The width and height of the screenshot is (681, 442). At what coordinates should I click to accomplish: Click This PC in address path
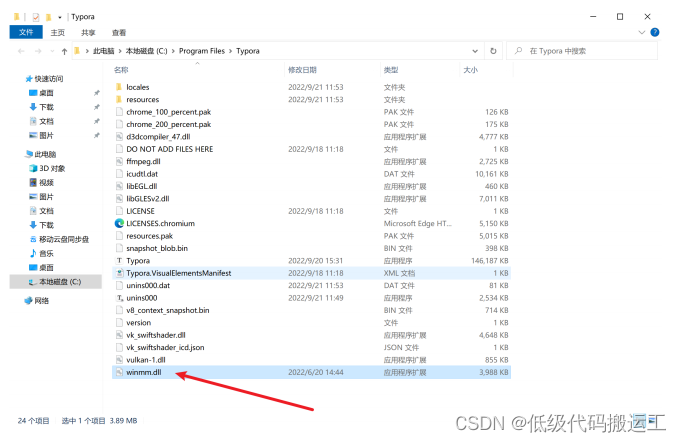[104, 51]
